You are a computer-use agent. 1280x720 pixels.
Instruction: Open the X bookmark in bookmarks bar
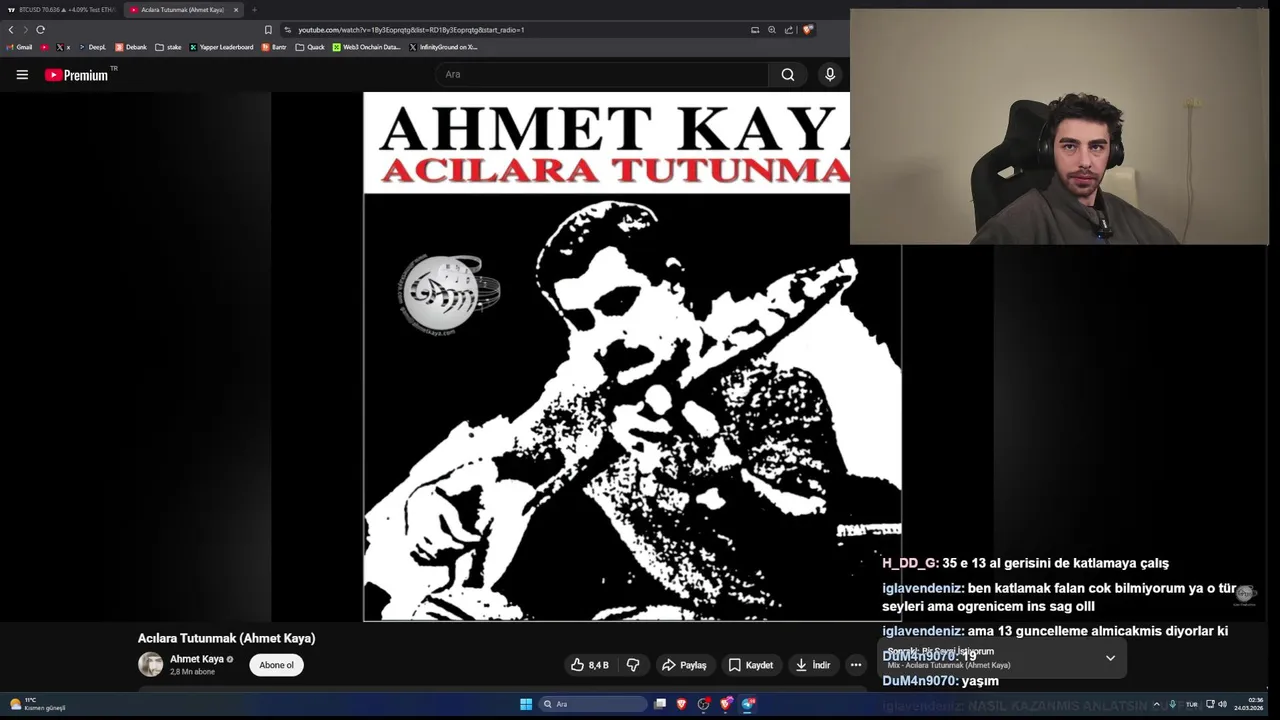click(63, 47)
